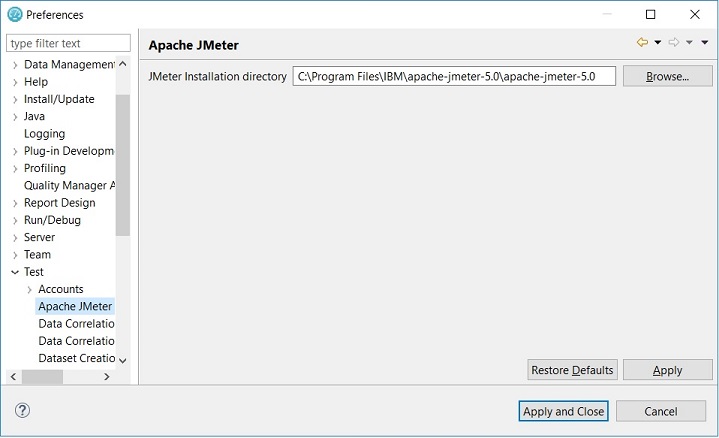
Task: Click the back navigation arrow icon
Action: (642, 43)
